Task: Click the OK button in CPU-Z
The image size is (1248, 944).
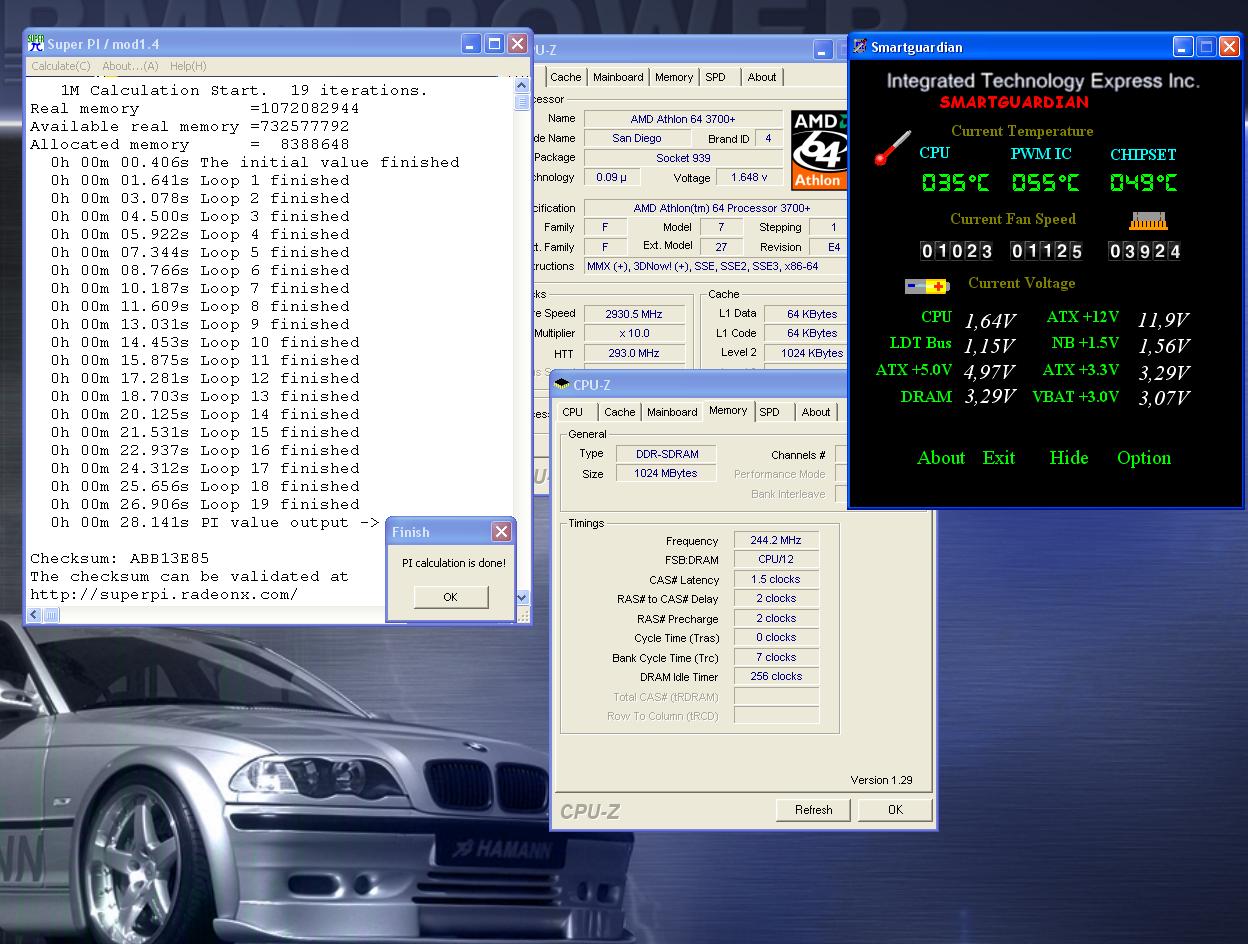Action: click(x=895, y=810)
